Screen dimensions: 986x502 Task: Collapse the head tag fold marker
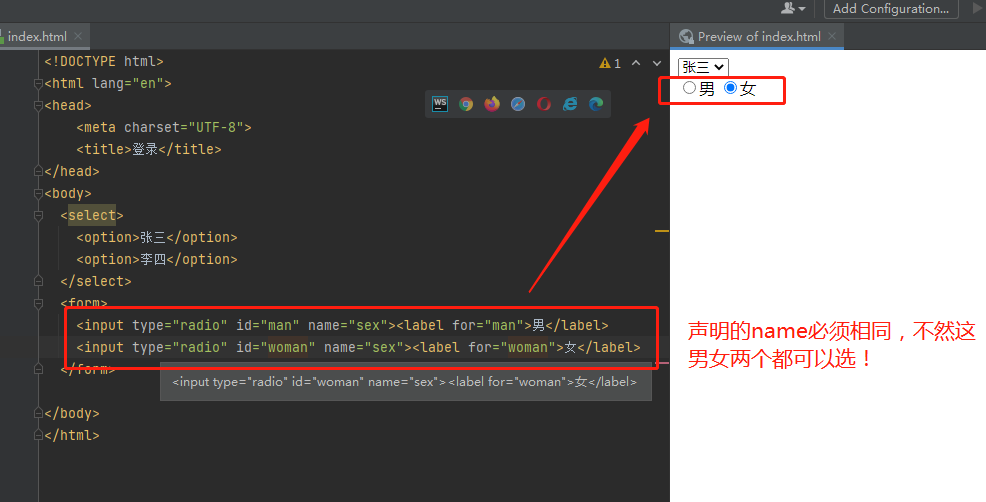tap(38, 105)
